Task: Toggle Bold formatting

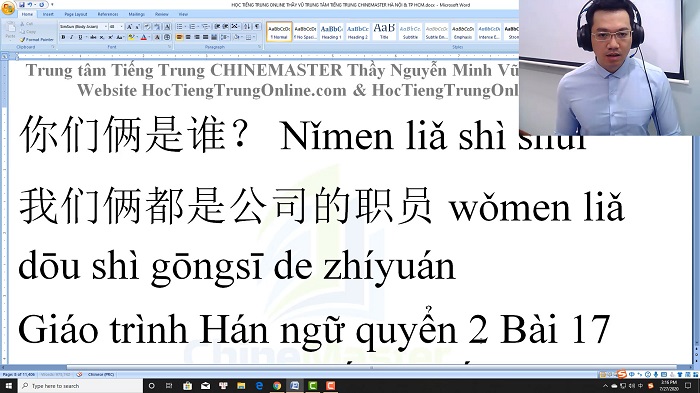Action: [x=63, y=38]
